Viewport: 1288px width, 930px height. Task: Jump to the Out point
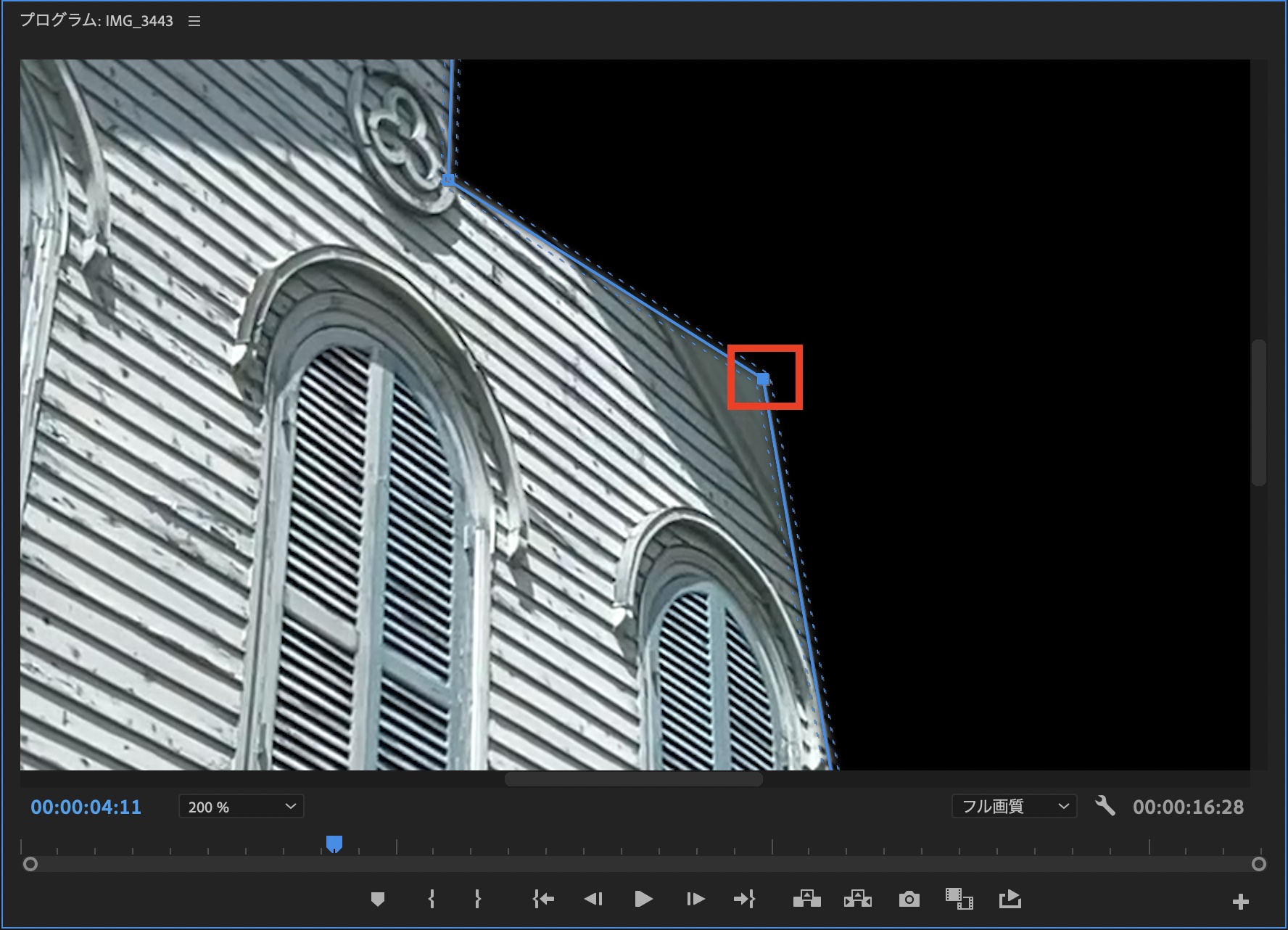744,900
